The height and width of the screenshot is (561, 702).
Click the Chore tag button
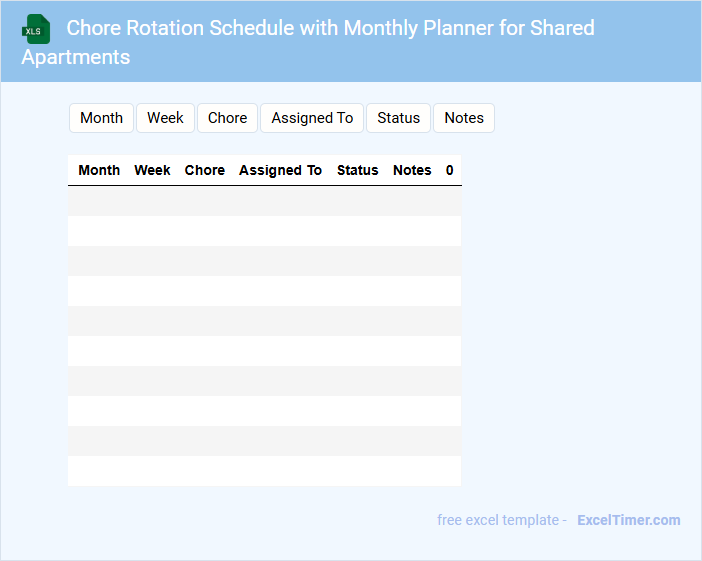(x=227, y=118)
